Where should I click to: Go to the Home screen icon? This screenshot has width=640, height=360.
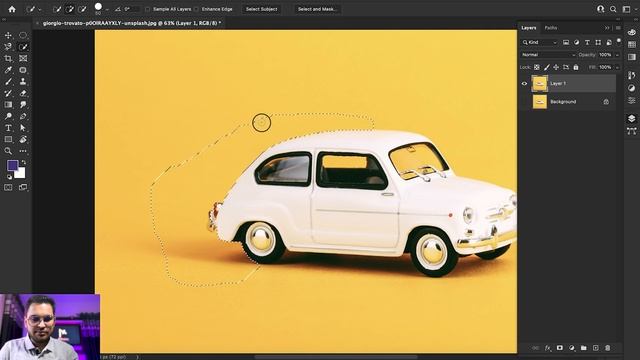click(x=12, y=9)
